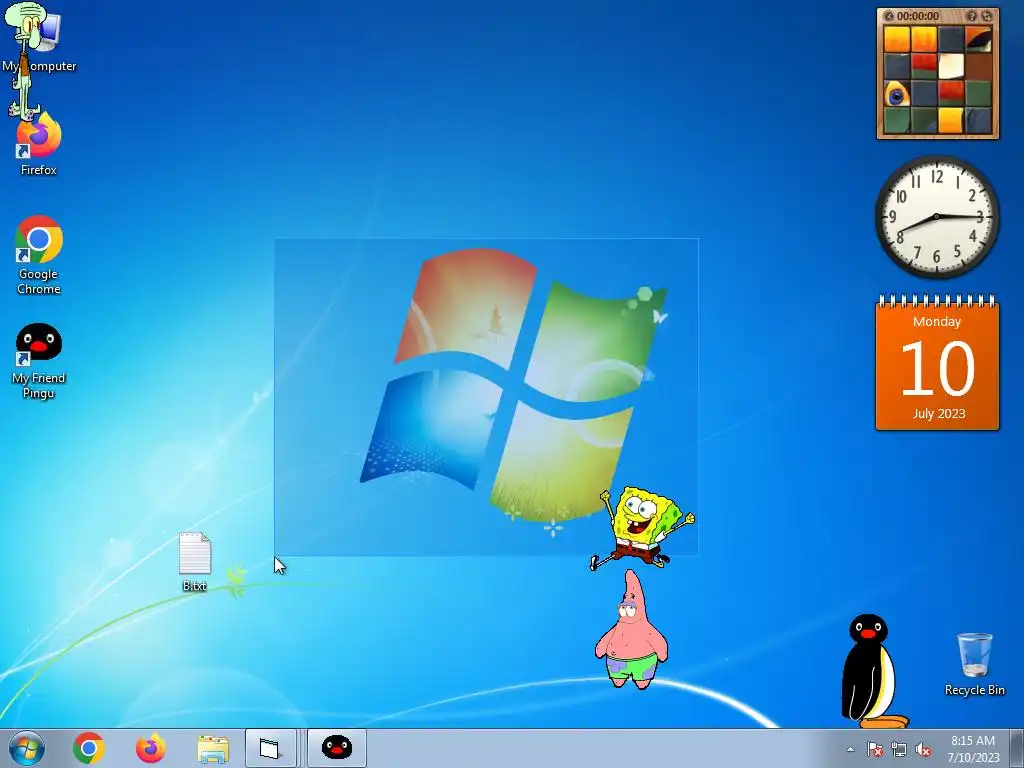Click the puzzle gadget back arrow button

(889, 16)
